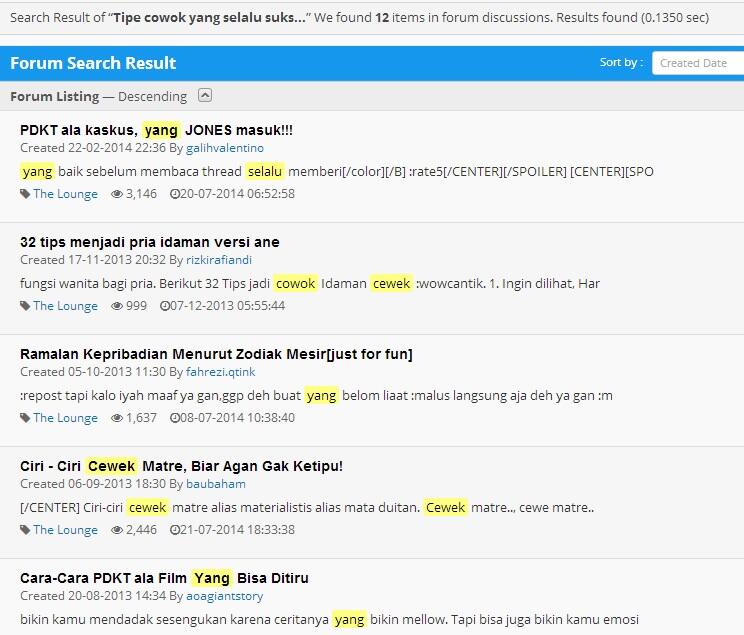Select snippet 'bikin kamu mendadak sesengukan'
The height and width of the screenshot is (635, 744).
(x=329, y=619)
